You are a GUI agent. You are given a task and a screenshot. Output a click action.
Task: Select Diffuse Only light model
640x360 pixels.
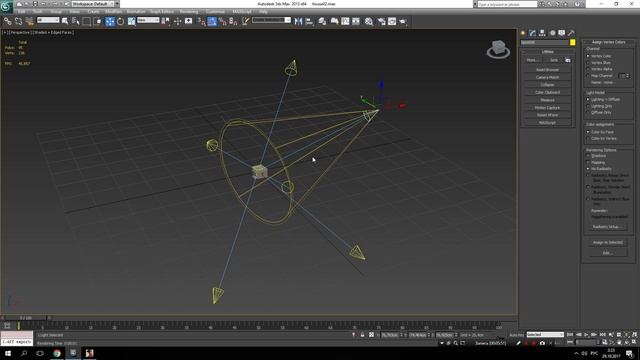588,112
